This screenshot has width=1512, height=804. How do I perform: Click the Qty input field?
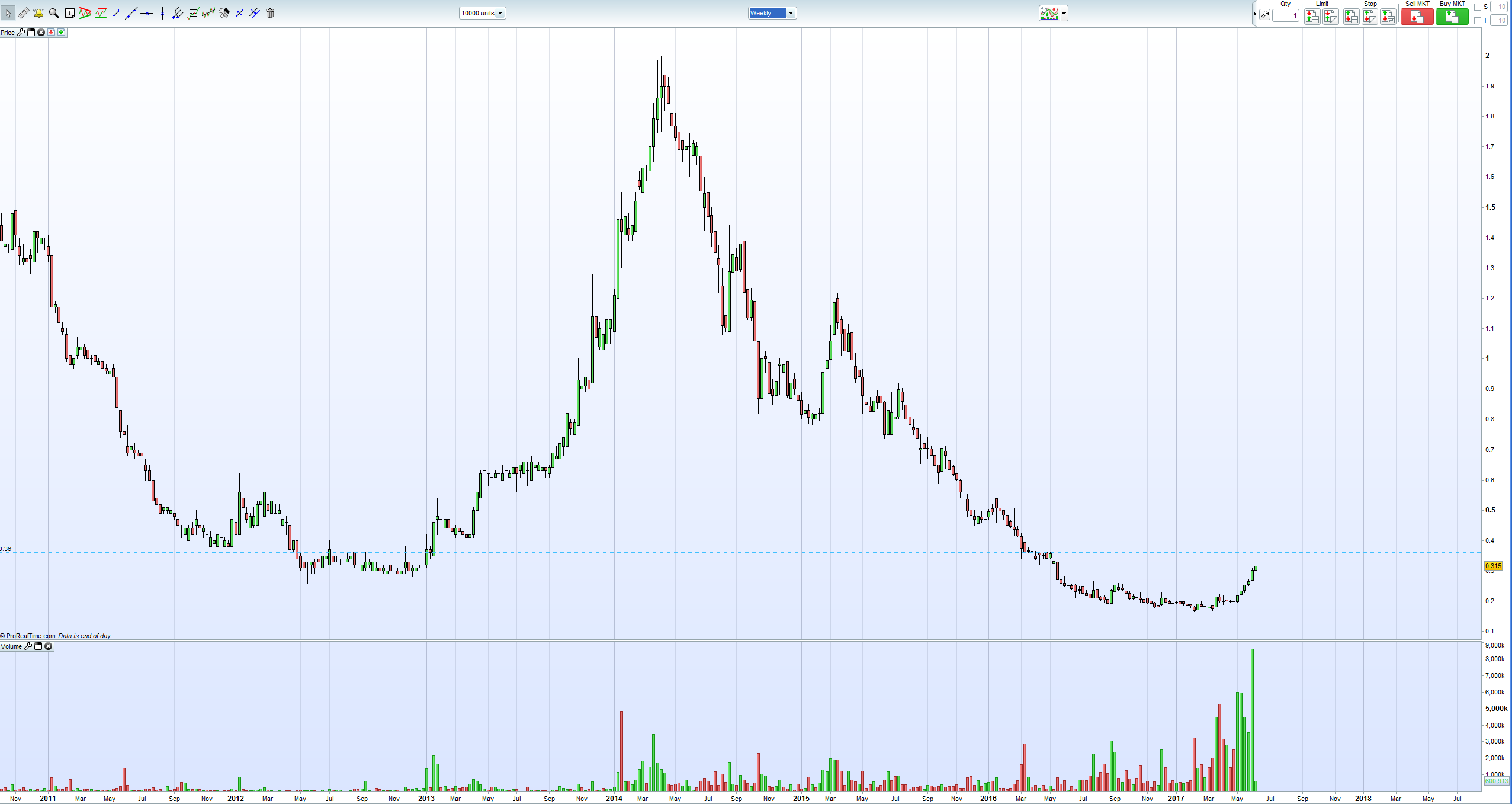(1286, 16)
